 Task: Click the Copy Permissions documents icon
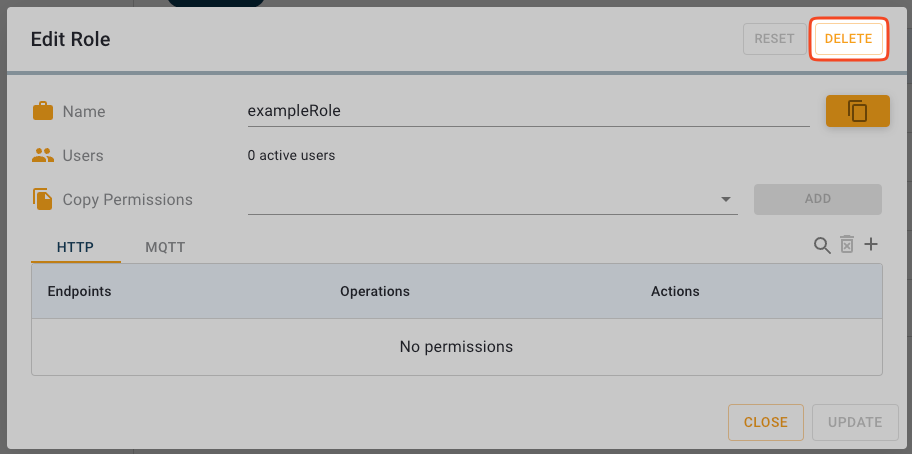pos(43,199)
